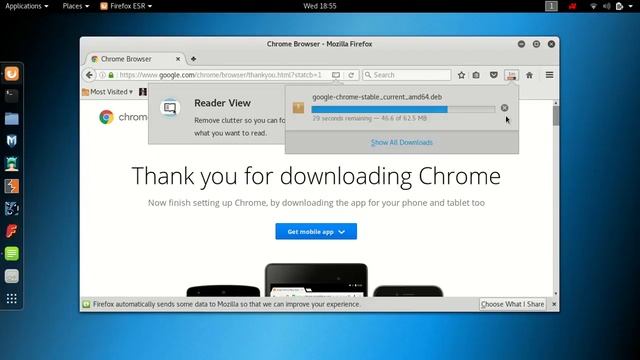The image size is (640, 360).
Task: Click the workspace indicator 1
Action: point(551,6)
